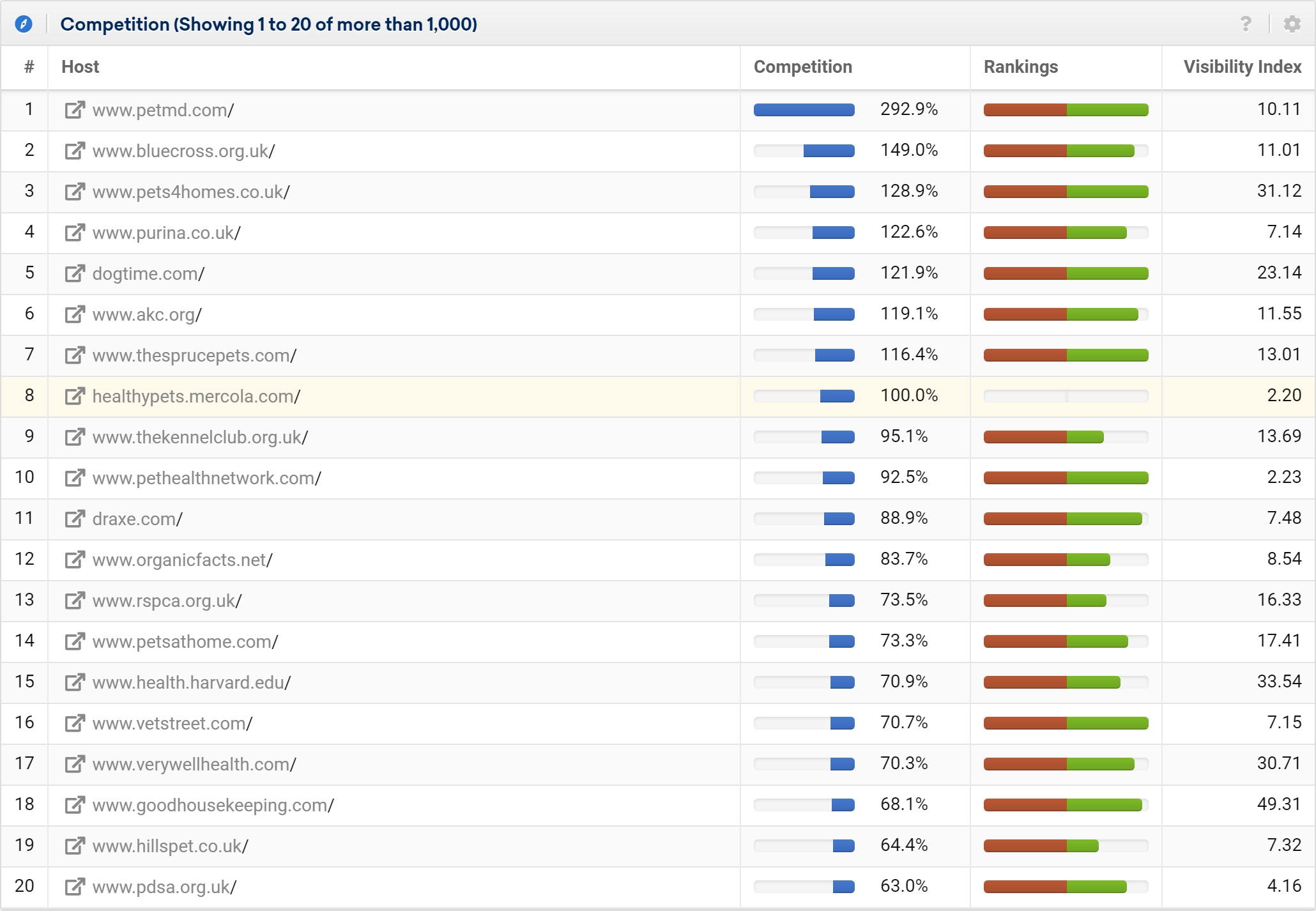Viewport: 1316px width, 911px height.
Task: Sort by the Host column header
Action: tap(80, 67)
